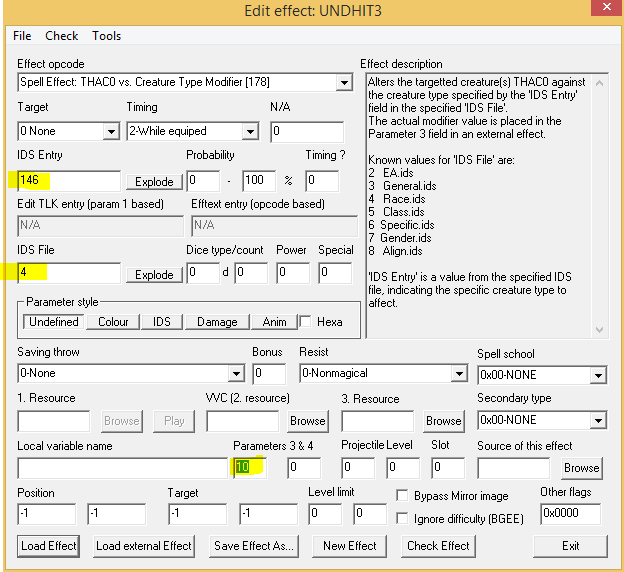Screen dimensions: 624x572
Task: Click the saving throw Bonus field
Action: coord(269,374)
